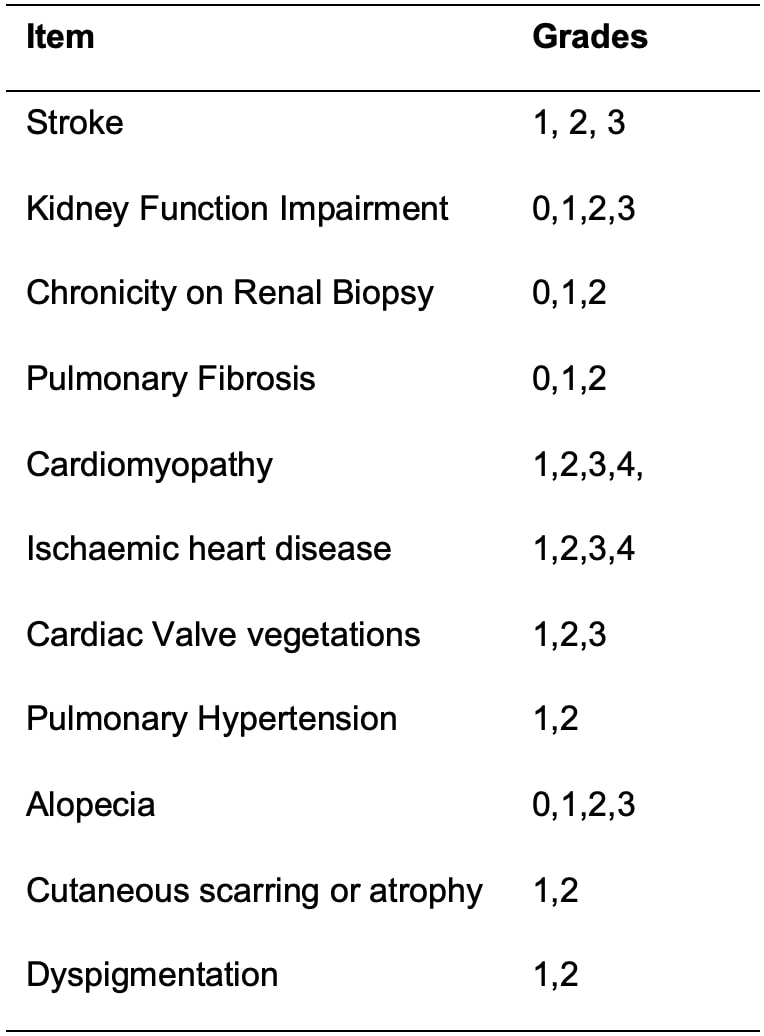Viewport: 764px width, 1036px height.
Task: Click the Grades column header
Action: (590, 37)
